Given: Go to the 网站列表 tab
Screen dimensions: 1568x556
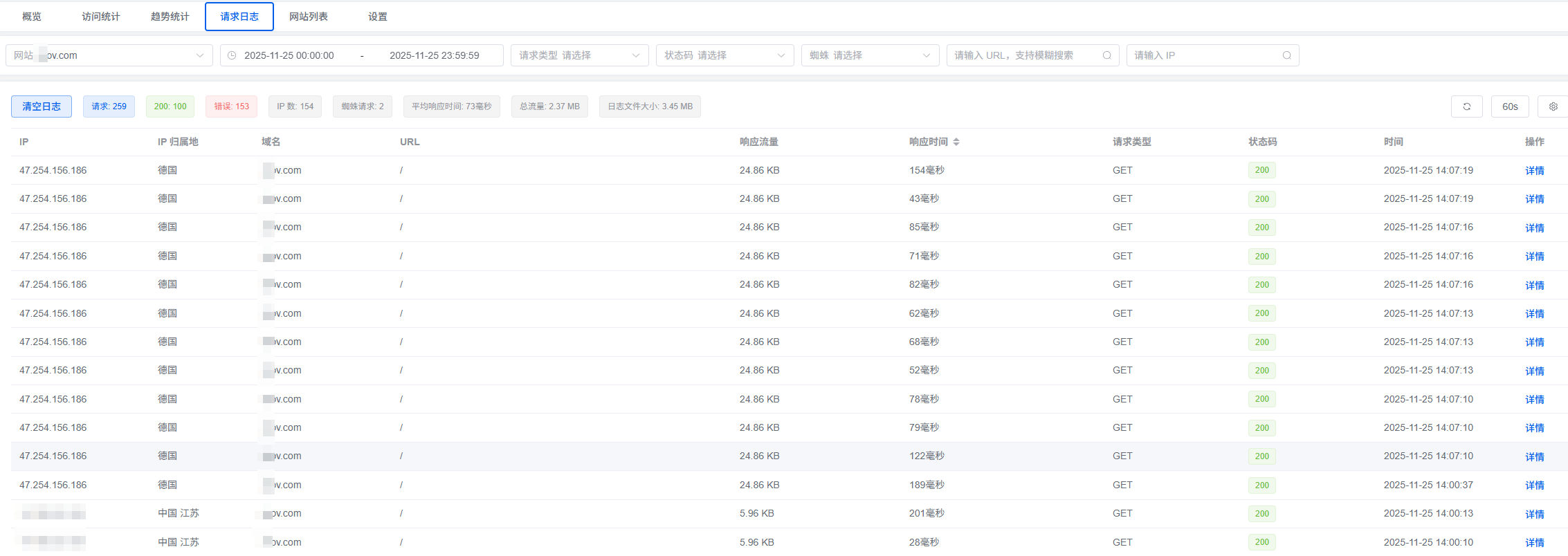Looking at the screenshot, I should 309,17.
